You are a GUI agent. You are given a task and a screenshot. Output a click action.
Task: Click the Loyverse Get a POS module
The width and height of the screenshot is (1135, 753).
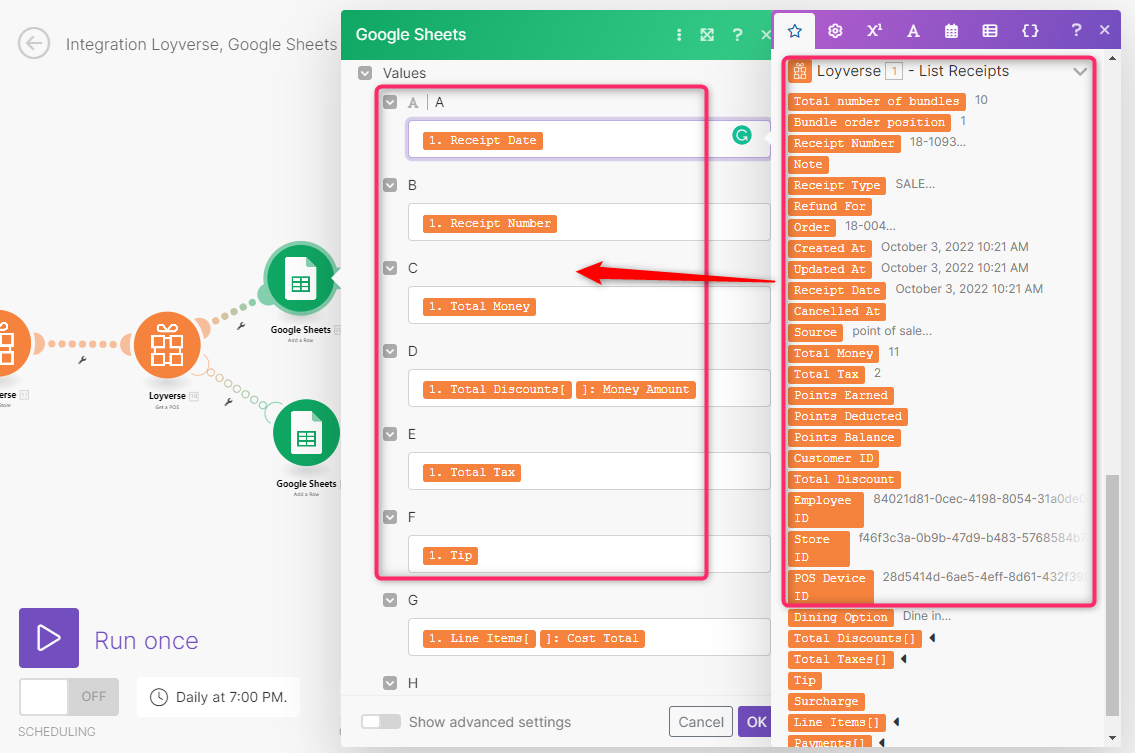coord(167,346)
